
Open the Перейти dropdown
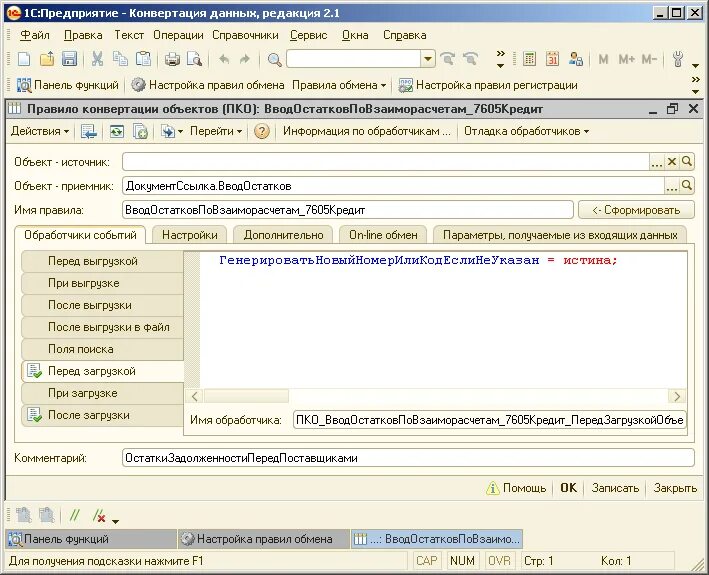[216, 131]
